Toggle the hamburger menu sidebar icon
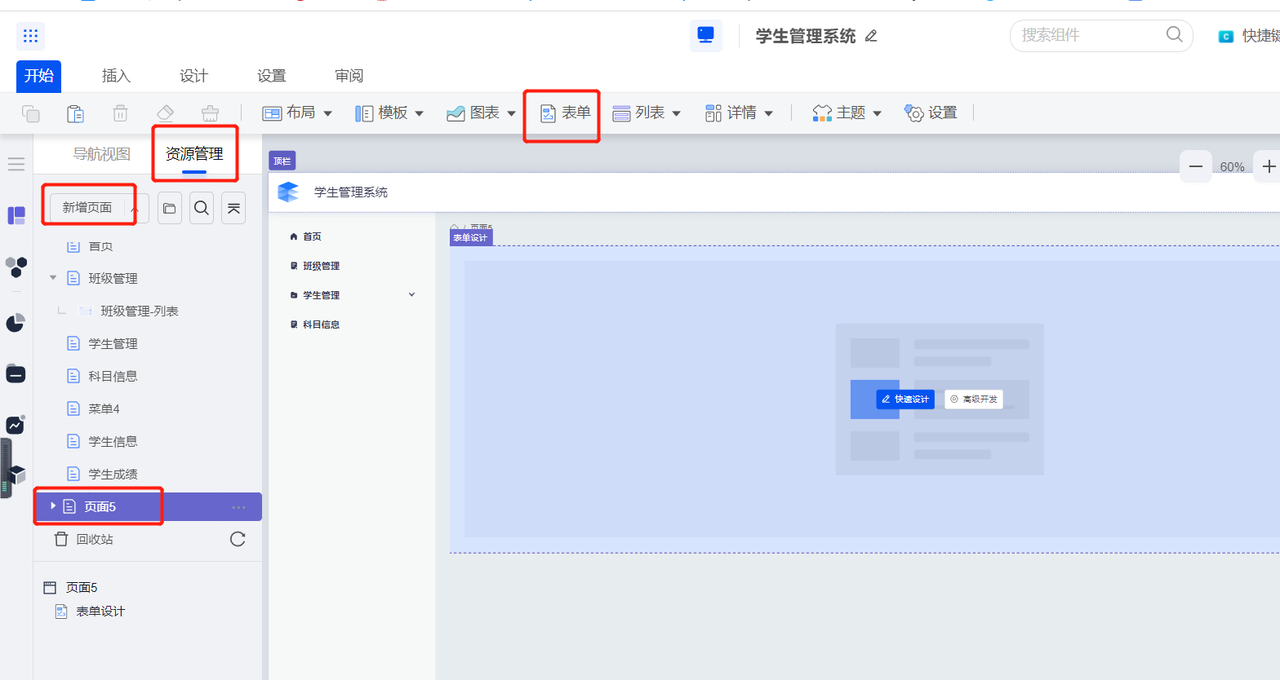 click(x=16, y=164)
